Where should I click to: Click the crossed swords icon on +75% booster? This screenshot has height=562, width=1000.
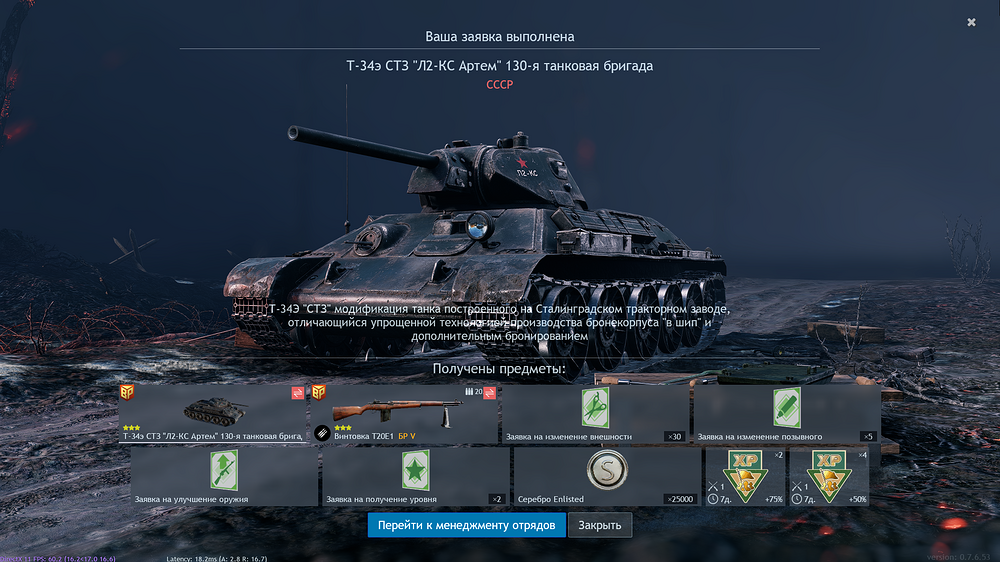coord(713,487)
